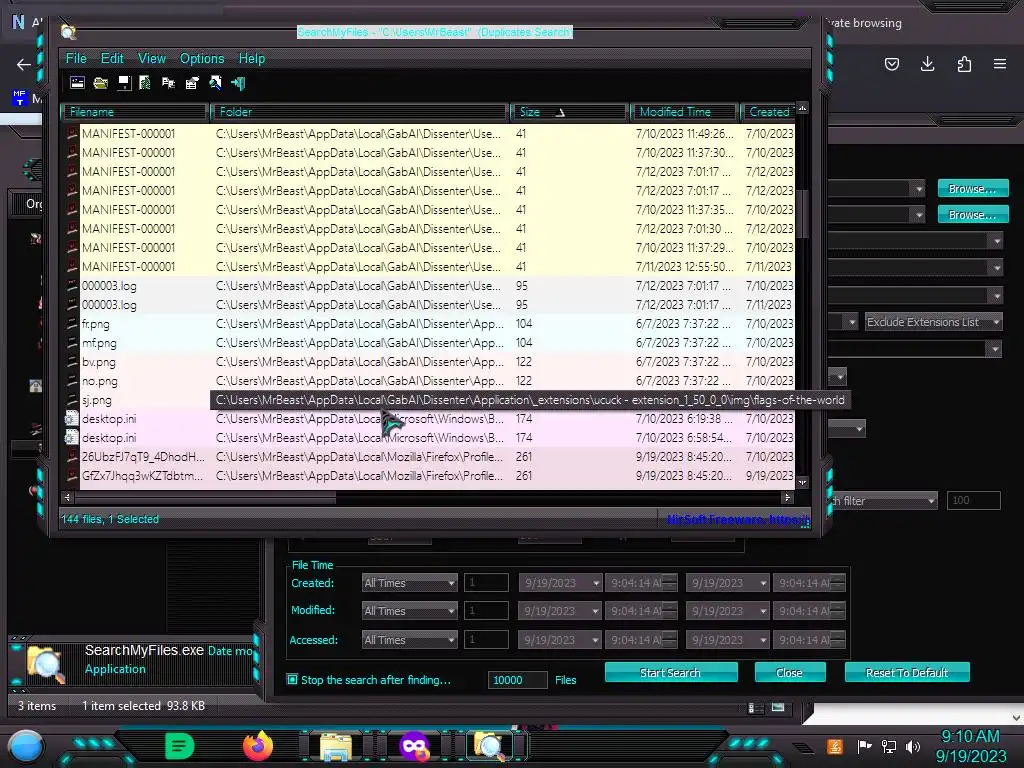Click the Start Search button
Image resolution: width=1024 pixels, height=768 pixels.
(671, 672)
